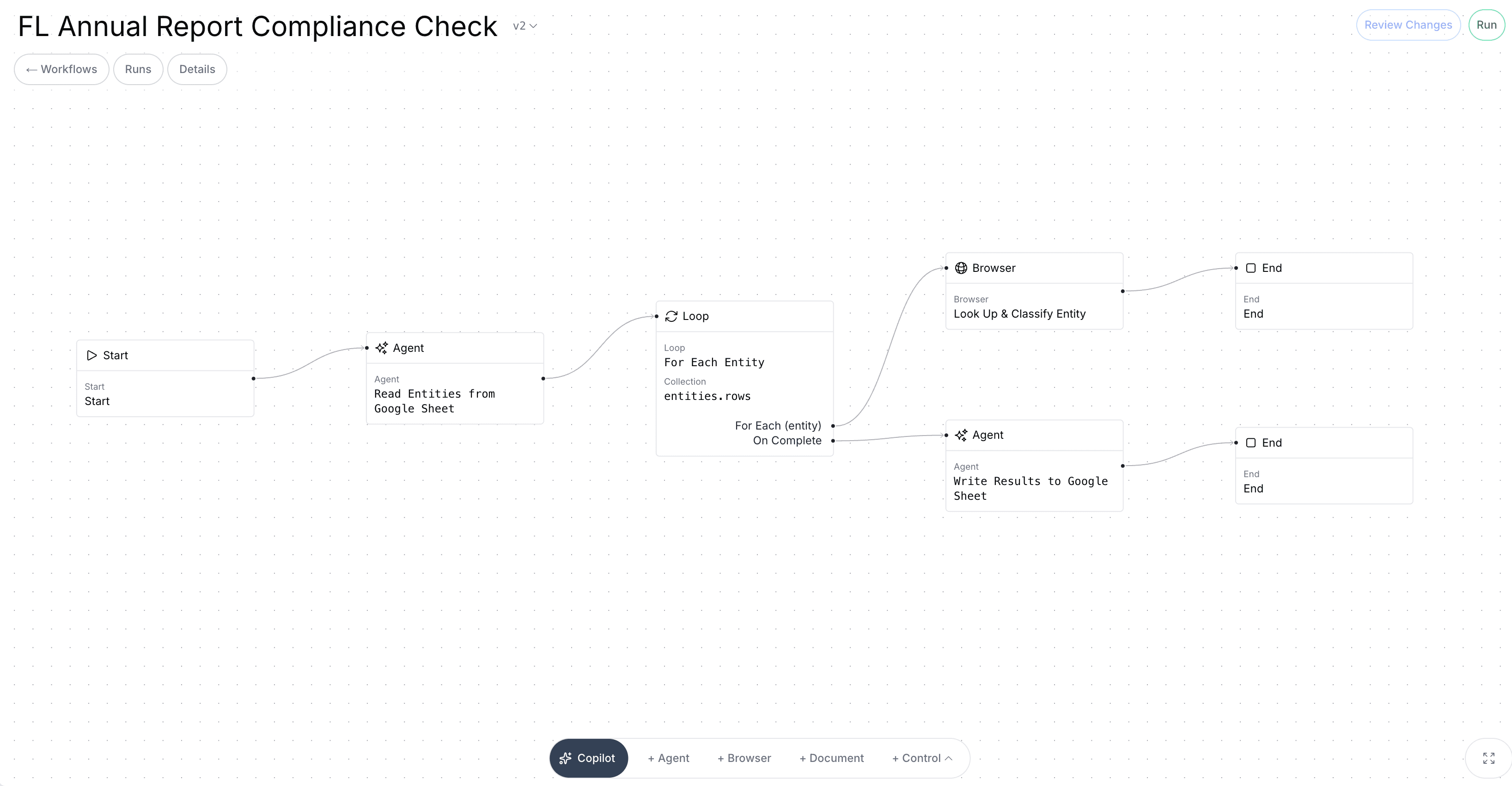
Task: Add a Browser node via + Browser
Action: pos(744,758)
